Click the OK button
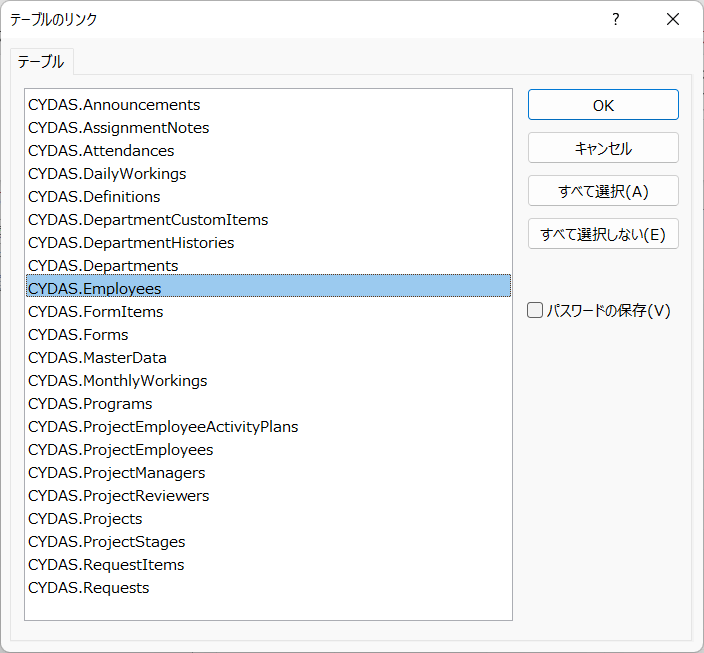The image size is (704, 653). click(x=603, y=105)
